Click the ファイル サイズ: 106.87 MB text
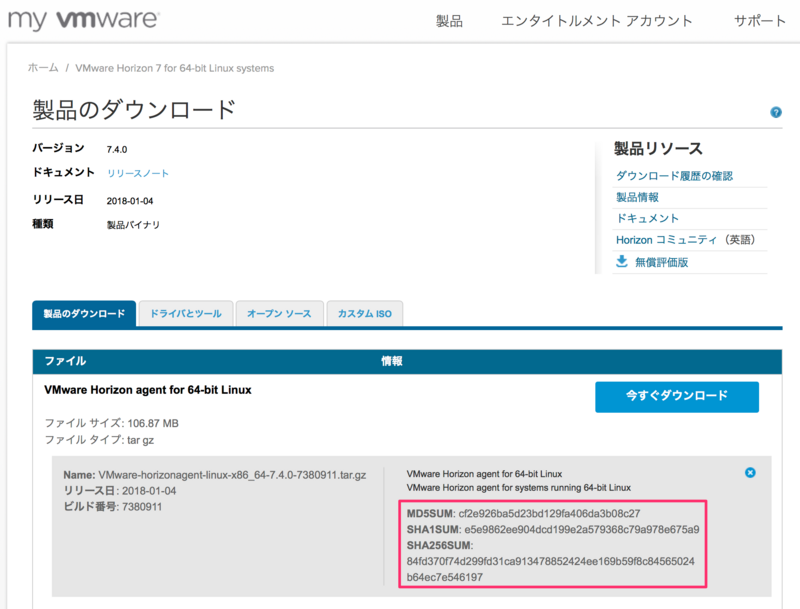The width and height of the screenshot is (800, 609). [x=112, y=423]
